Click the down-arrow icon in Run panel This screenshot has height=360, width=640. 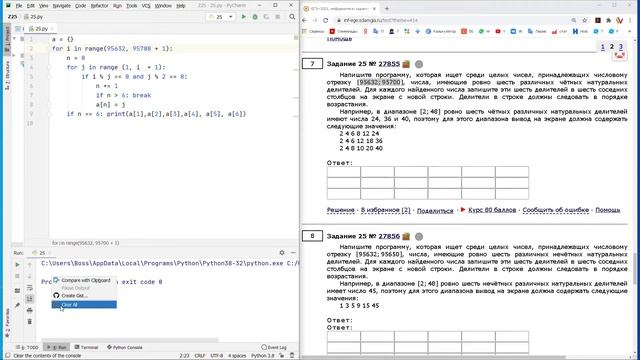coord(29,276)
